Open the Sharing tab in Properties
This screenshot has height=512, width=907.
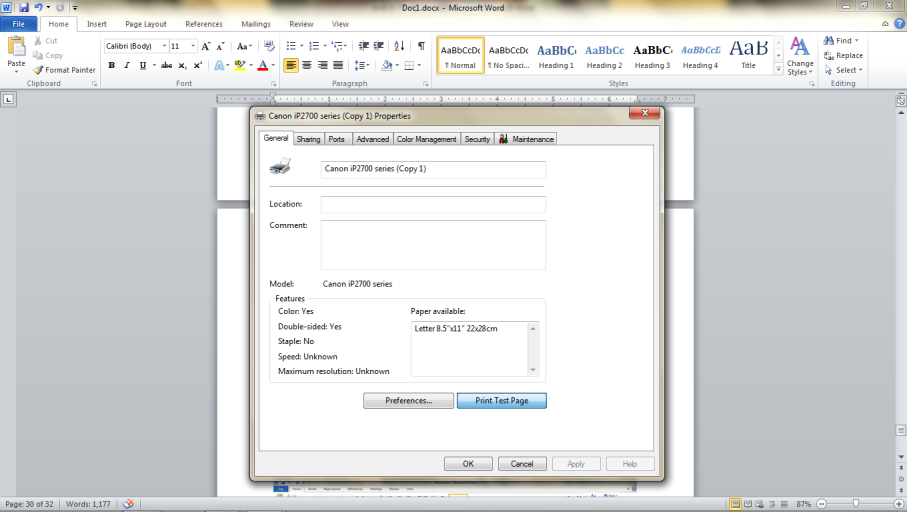click(x=308, y=139)
